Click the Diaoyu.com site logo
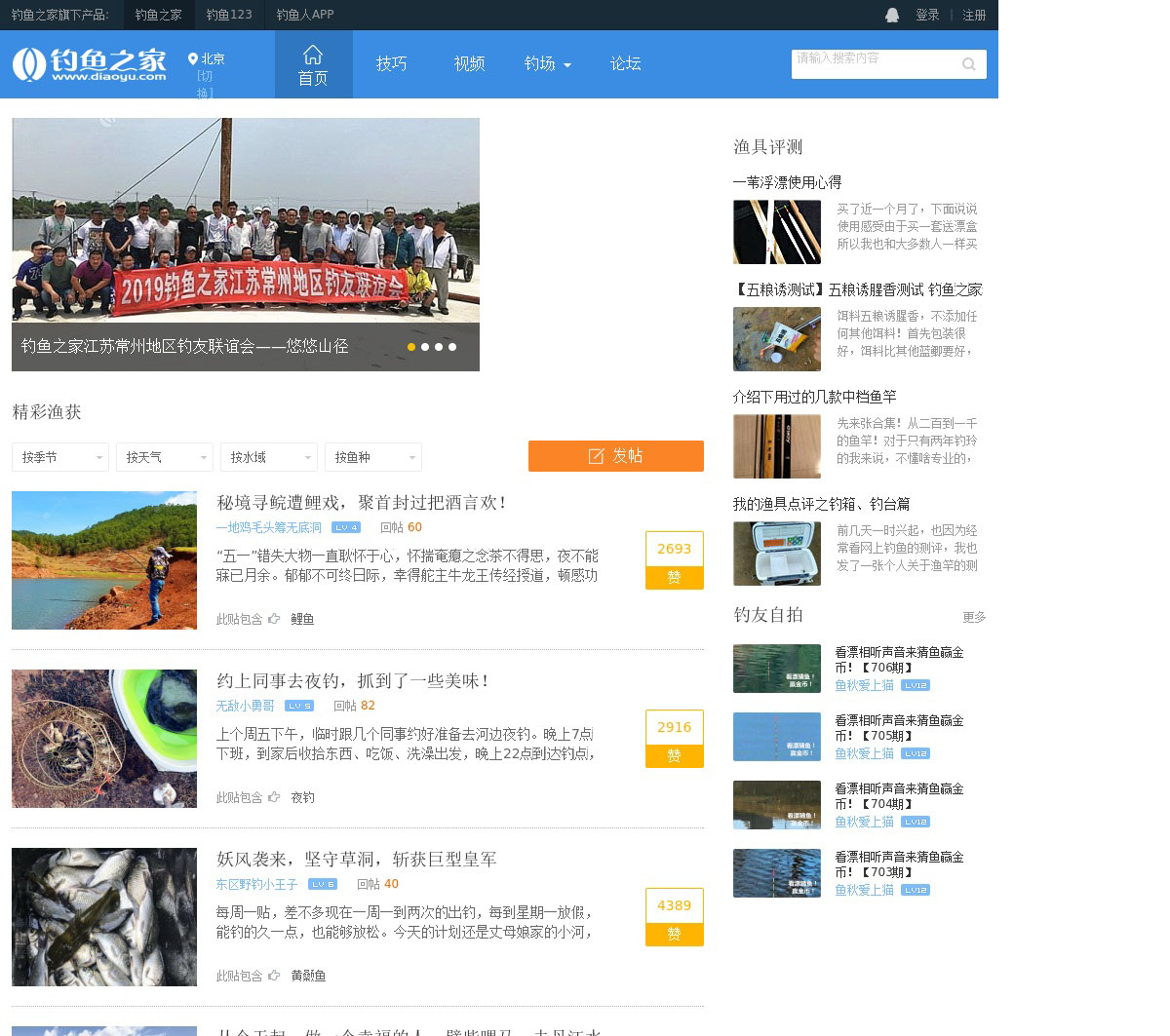1170x1036 pixels. coord(90,64)
